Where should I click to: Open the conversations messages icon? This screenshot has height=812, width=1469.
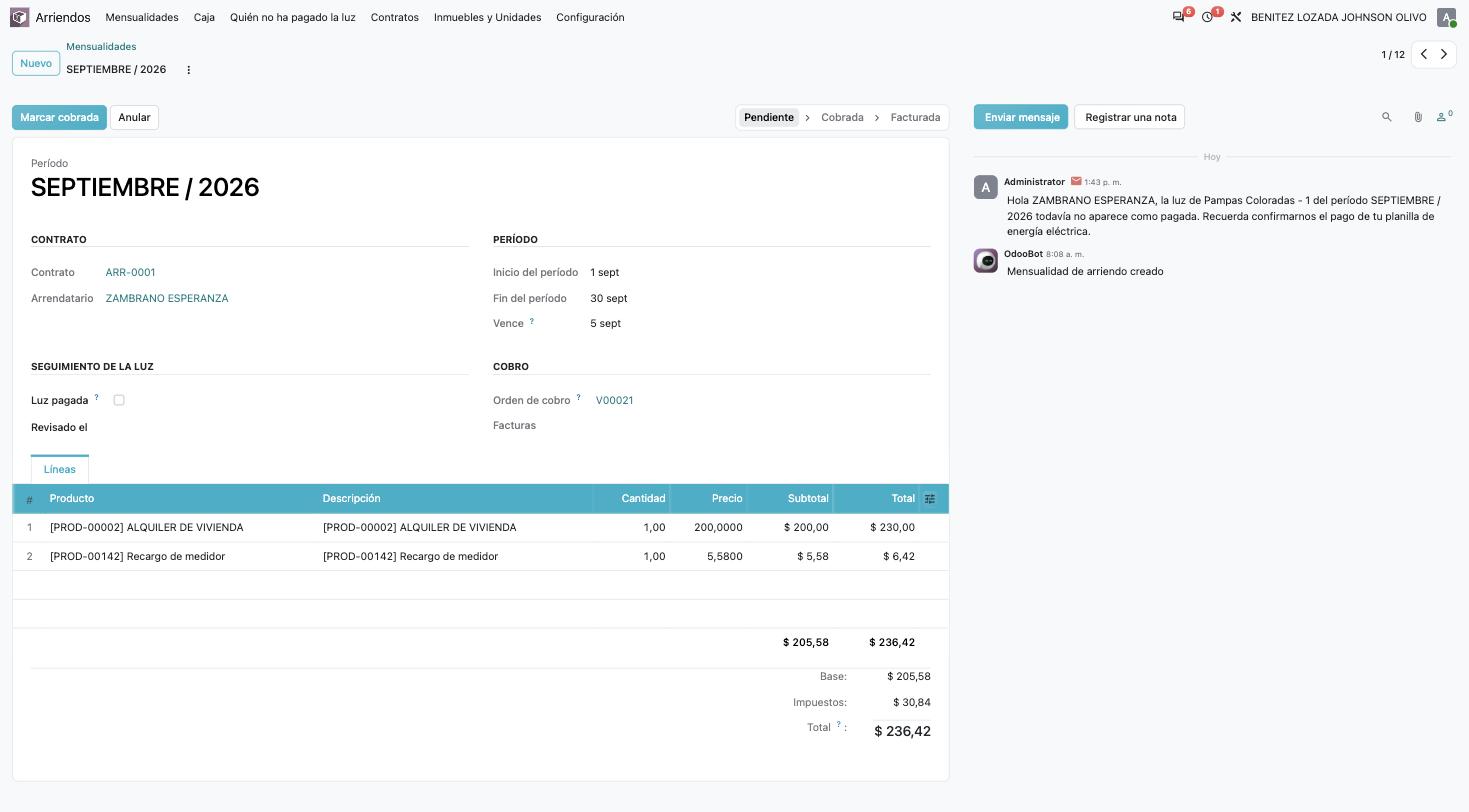coord(1178,17)
